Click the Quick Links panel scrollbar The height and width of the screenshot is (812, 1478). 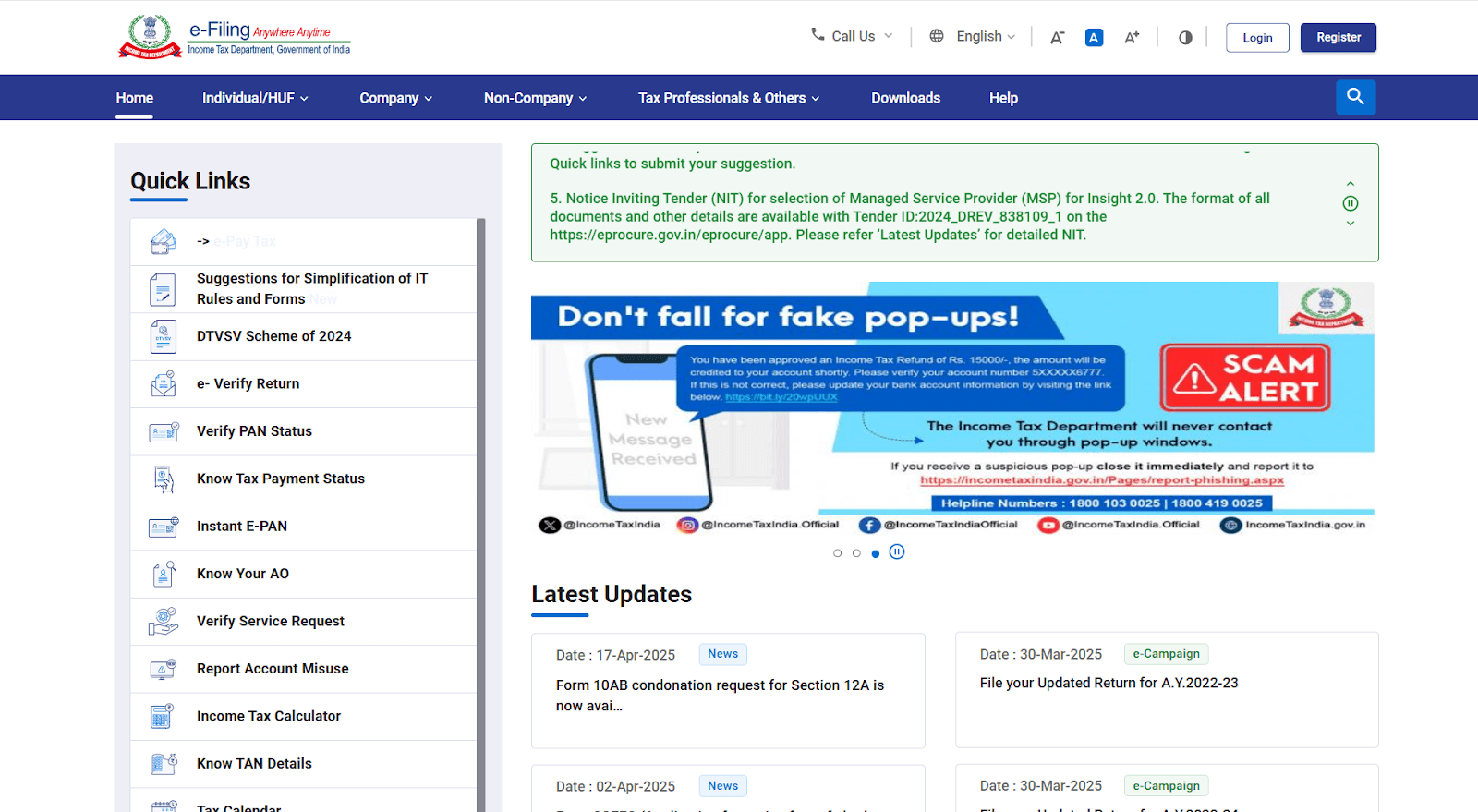tap(481, 515)
